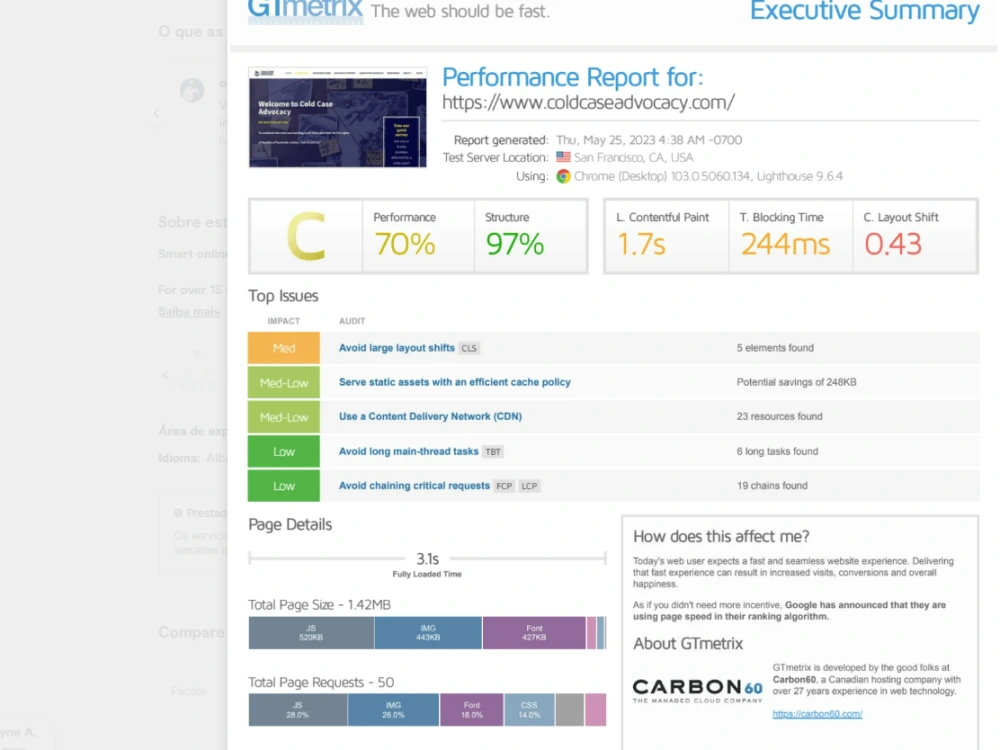Open Avoid chaining critical requests audit
Image resolution: width=1000 pixels, height=750 pixels.
pyautogui.click(x=415, y=485)
